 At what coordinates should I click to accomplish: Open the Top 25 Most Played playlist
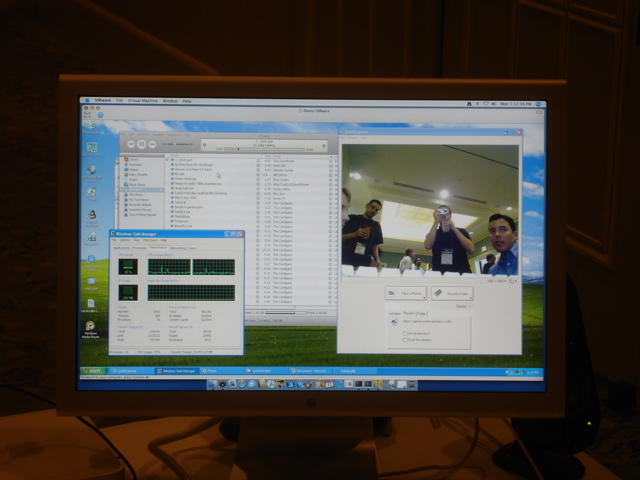(140, 215)
